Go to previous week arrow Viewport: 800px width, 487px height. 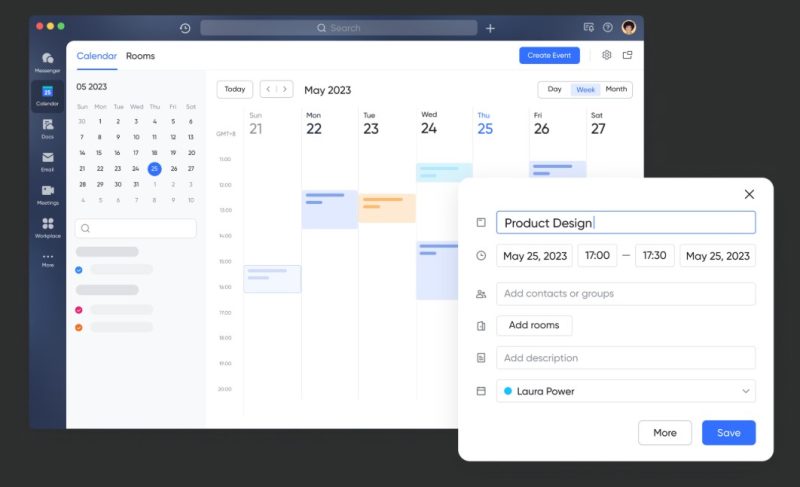pos(268,89)
